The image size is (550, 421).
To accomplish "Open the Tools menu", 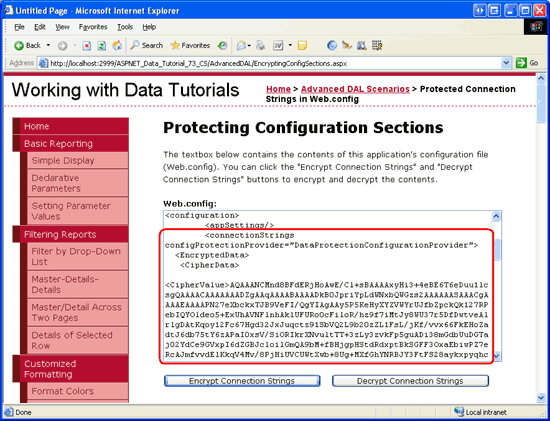I will 125,27.
